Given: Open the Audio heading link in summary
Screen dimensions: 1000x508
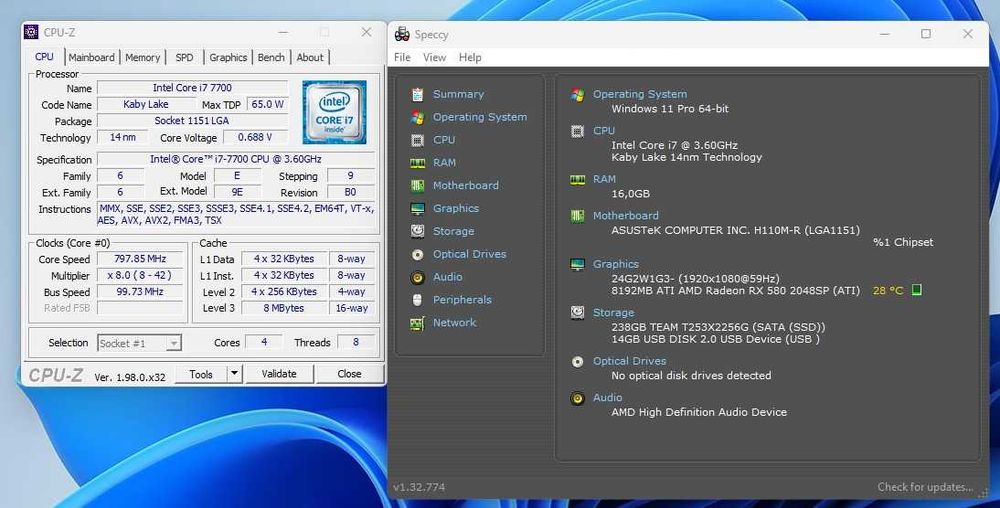Looking at the screenshot, I should click(x=607, y=397).
